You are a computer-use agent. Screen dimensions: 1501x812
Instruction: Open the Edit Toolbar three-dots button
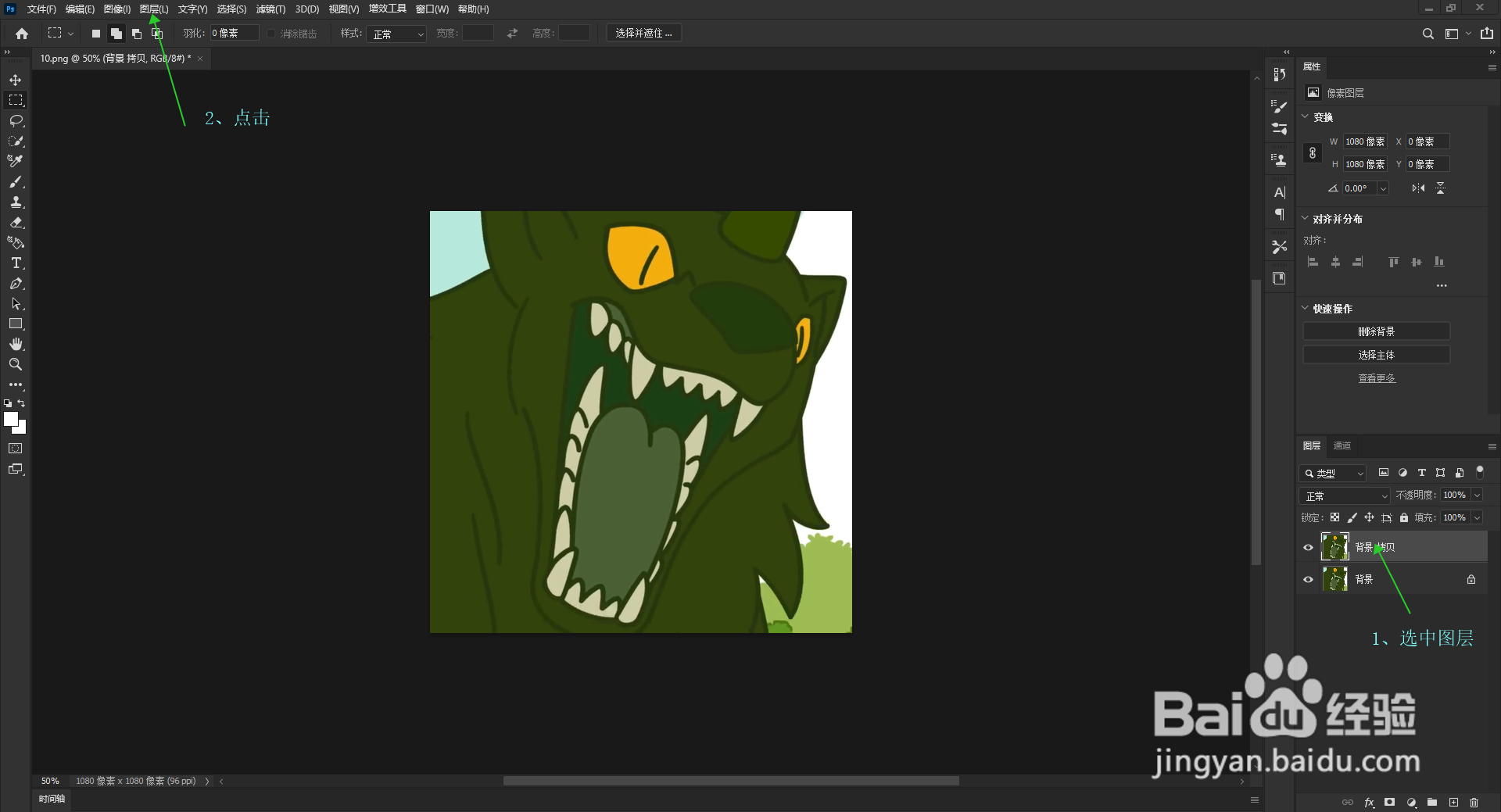(16, 385)
